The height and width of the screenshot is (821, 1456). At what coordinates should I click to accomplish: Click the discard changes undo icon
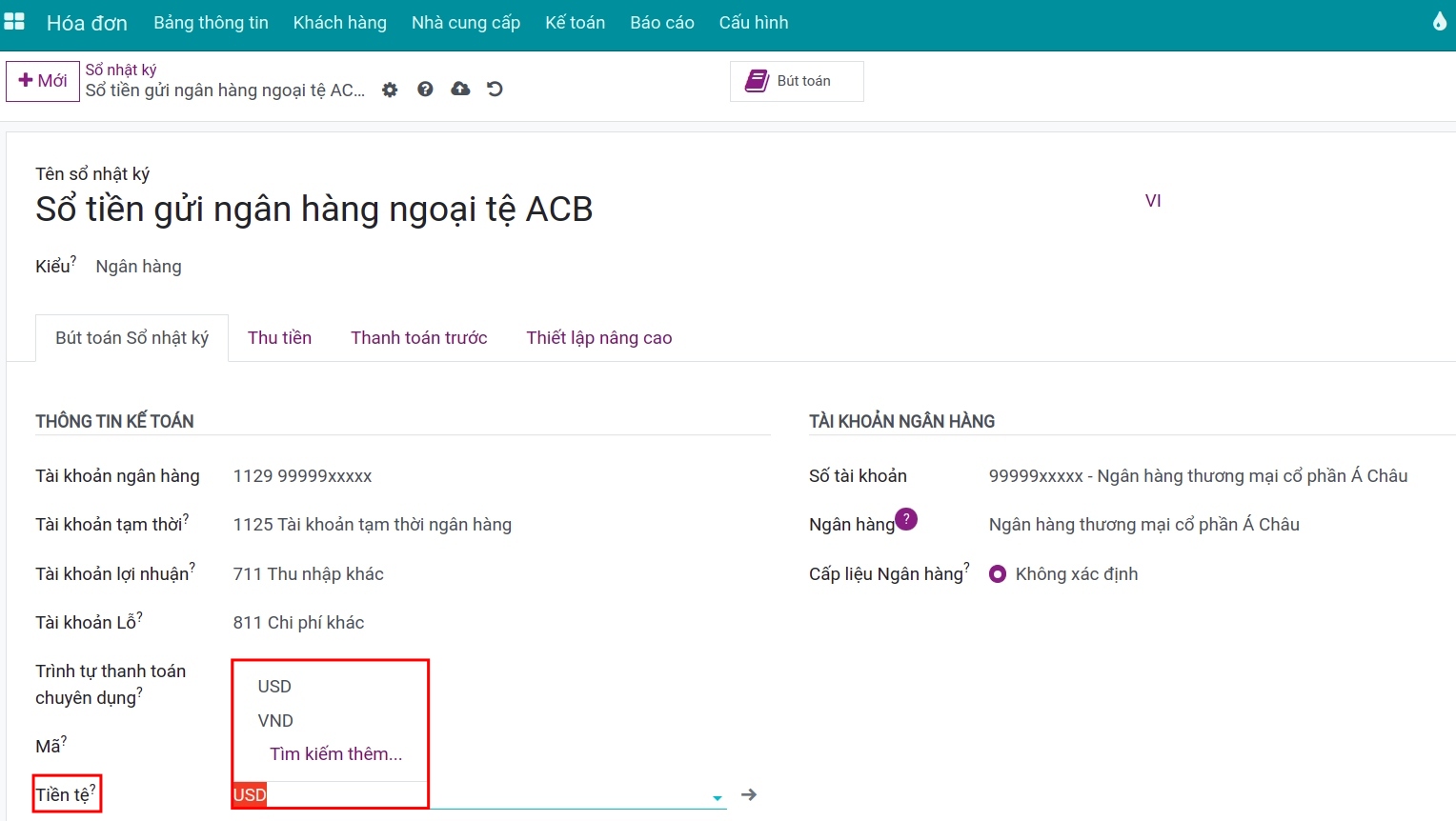[x=495, y=89]
